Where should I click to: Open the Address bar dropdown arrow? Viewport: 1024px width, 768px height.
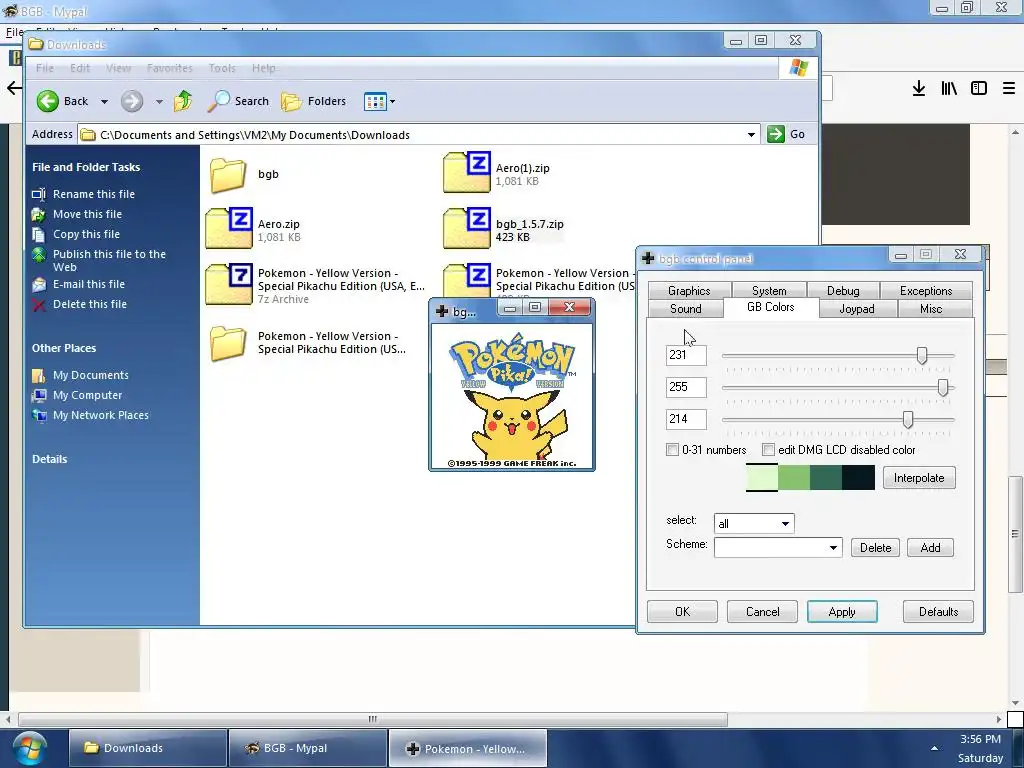(751, 135)
